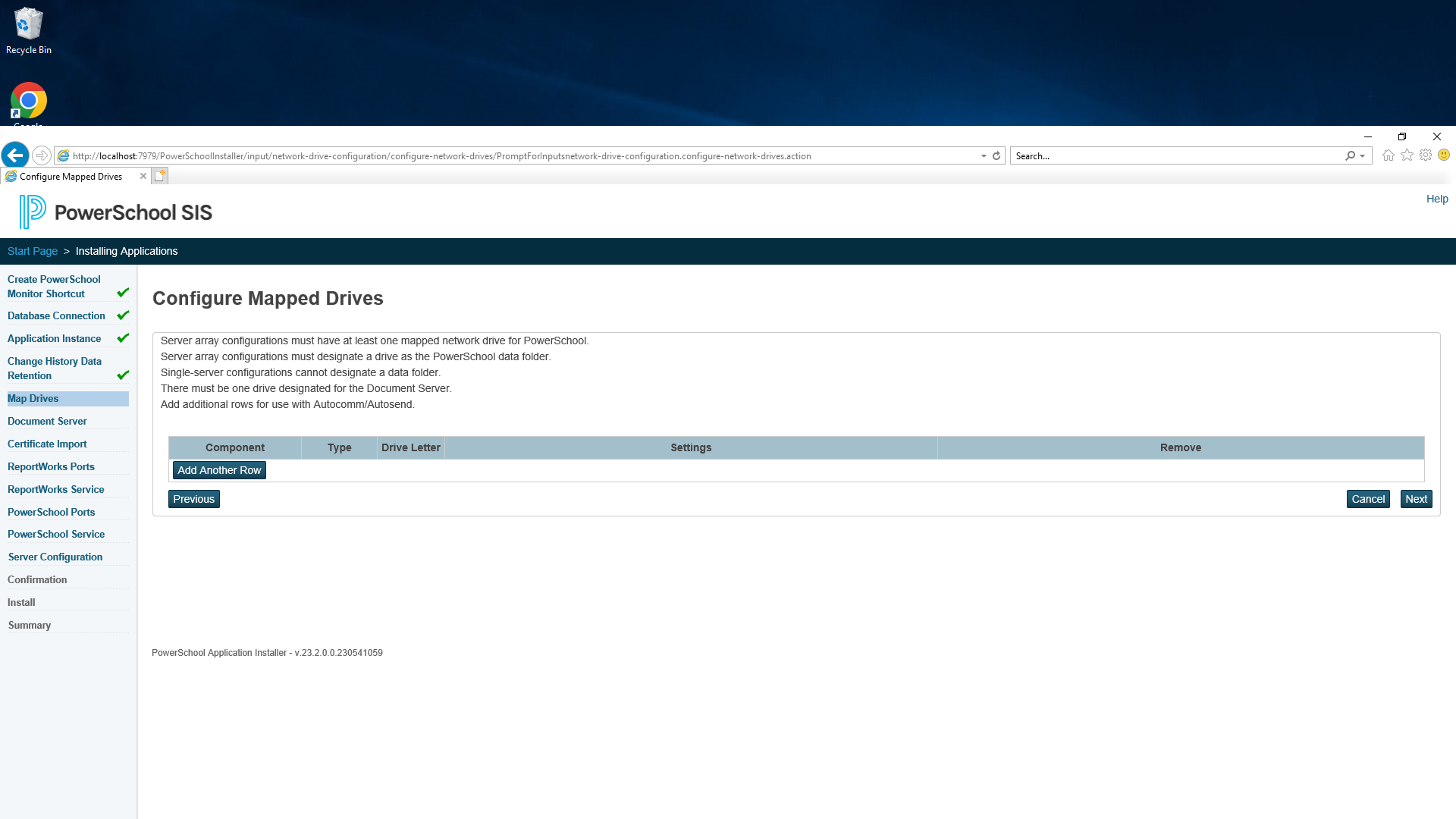
Task: Close the Configure Mapped Drives tab
Action: coord(143,176)
